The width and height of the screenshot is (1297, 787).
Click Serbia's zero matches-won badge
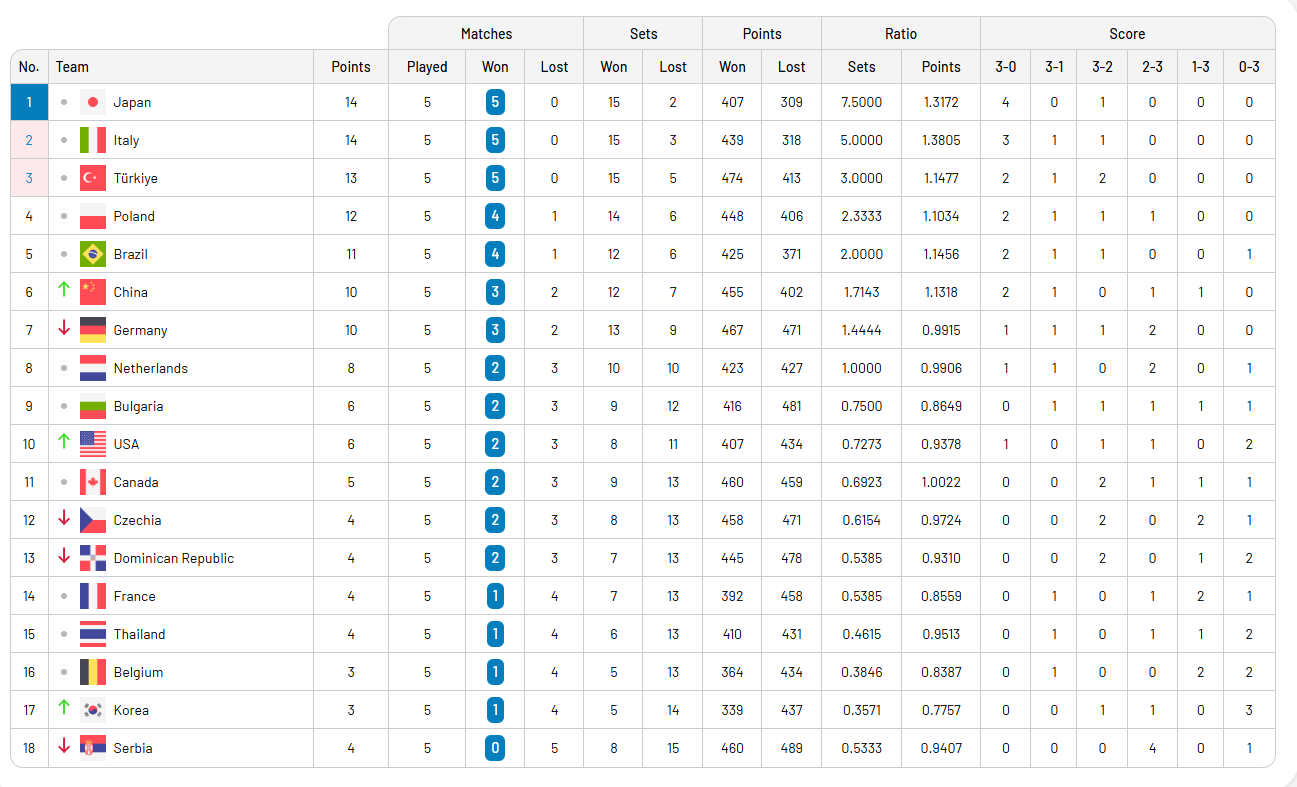point(495,748)
